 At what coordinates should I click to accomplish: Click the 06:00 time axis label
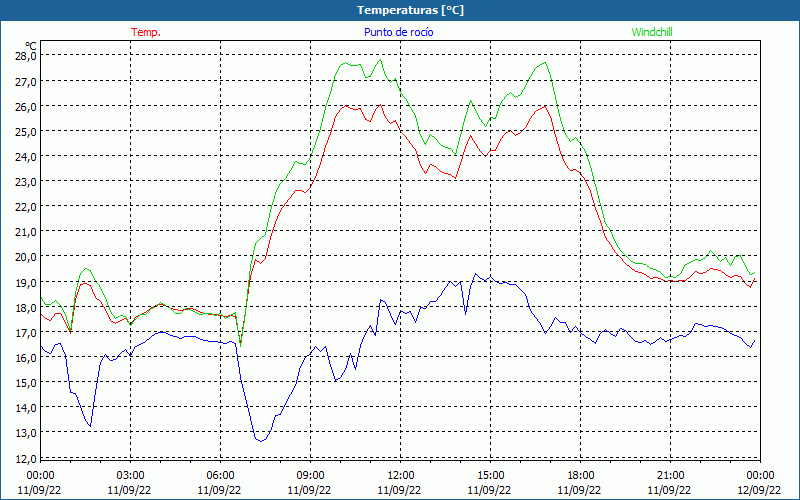point(220,476)
